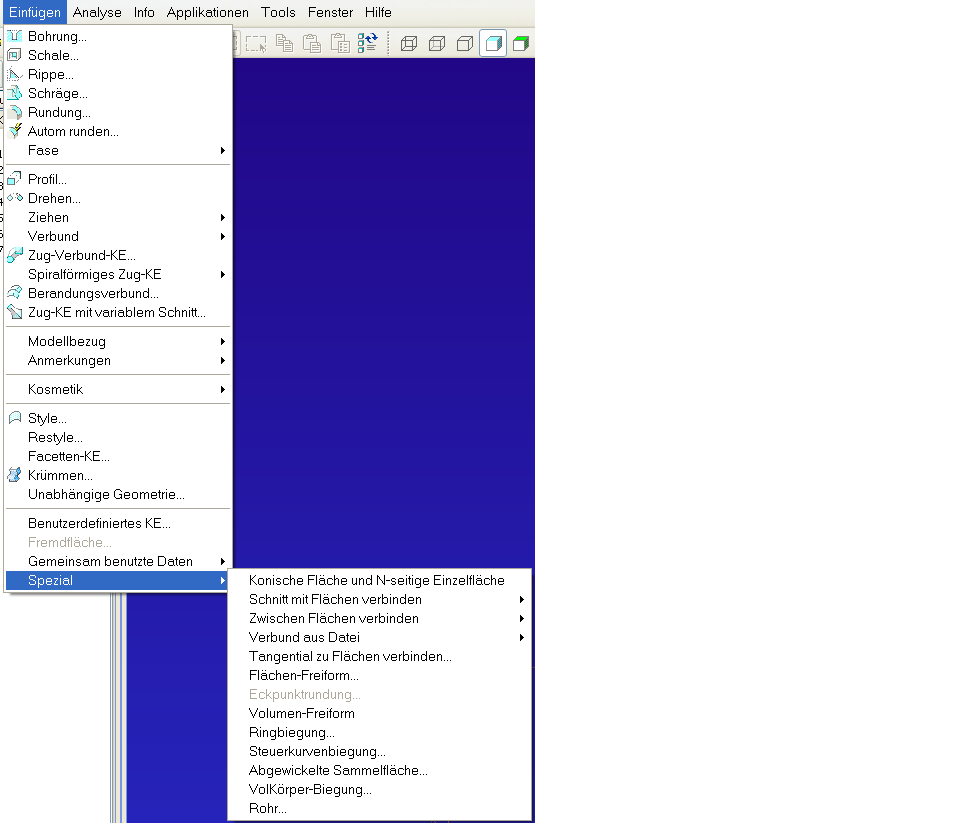Expand the Verbund submenu
960x823 pixels.
tap(118, 236)
